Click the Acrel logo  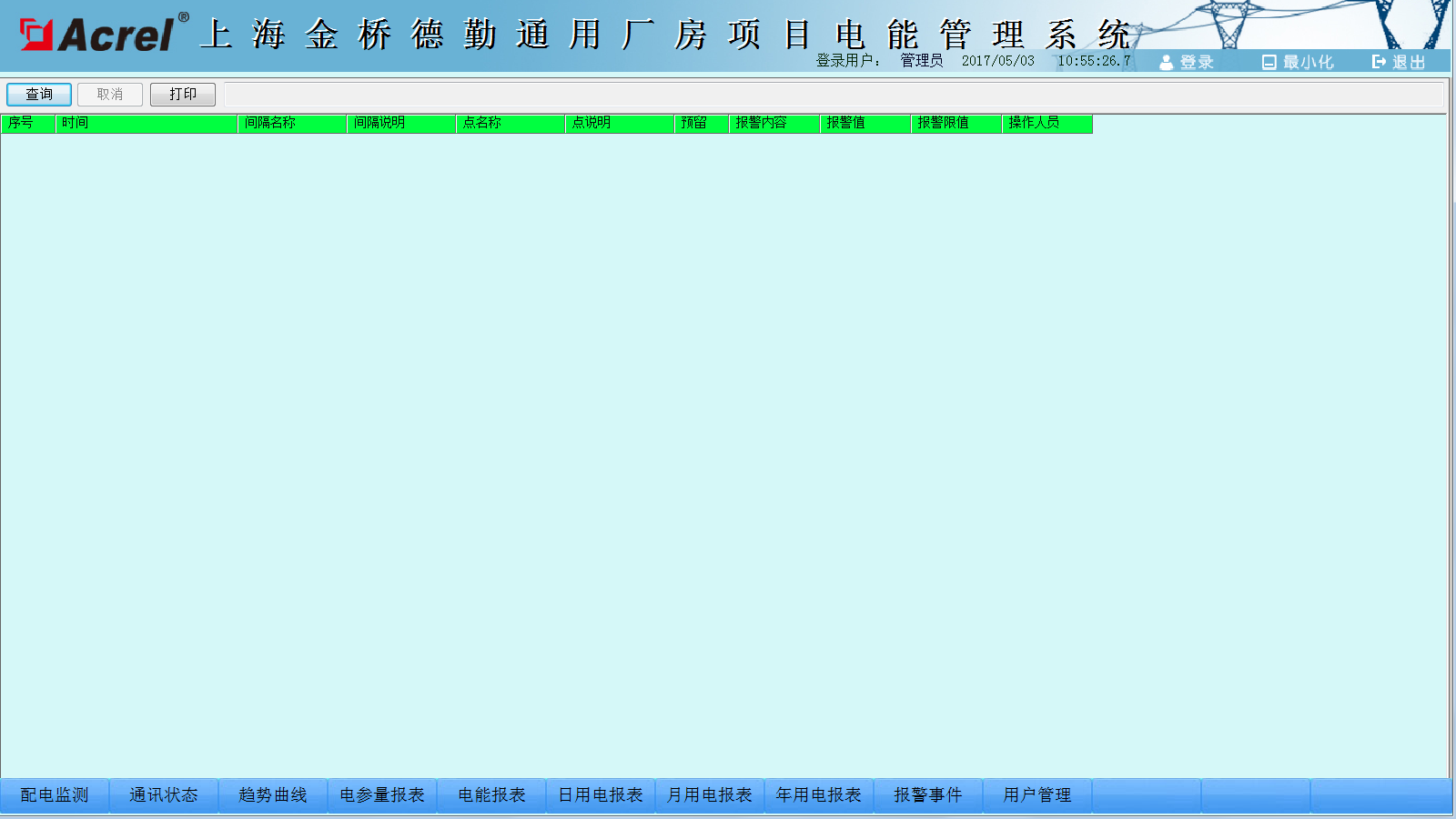coord(98,35)
